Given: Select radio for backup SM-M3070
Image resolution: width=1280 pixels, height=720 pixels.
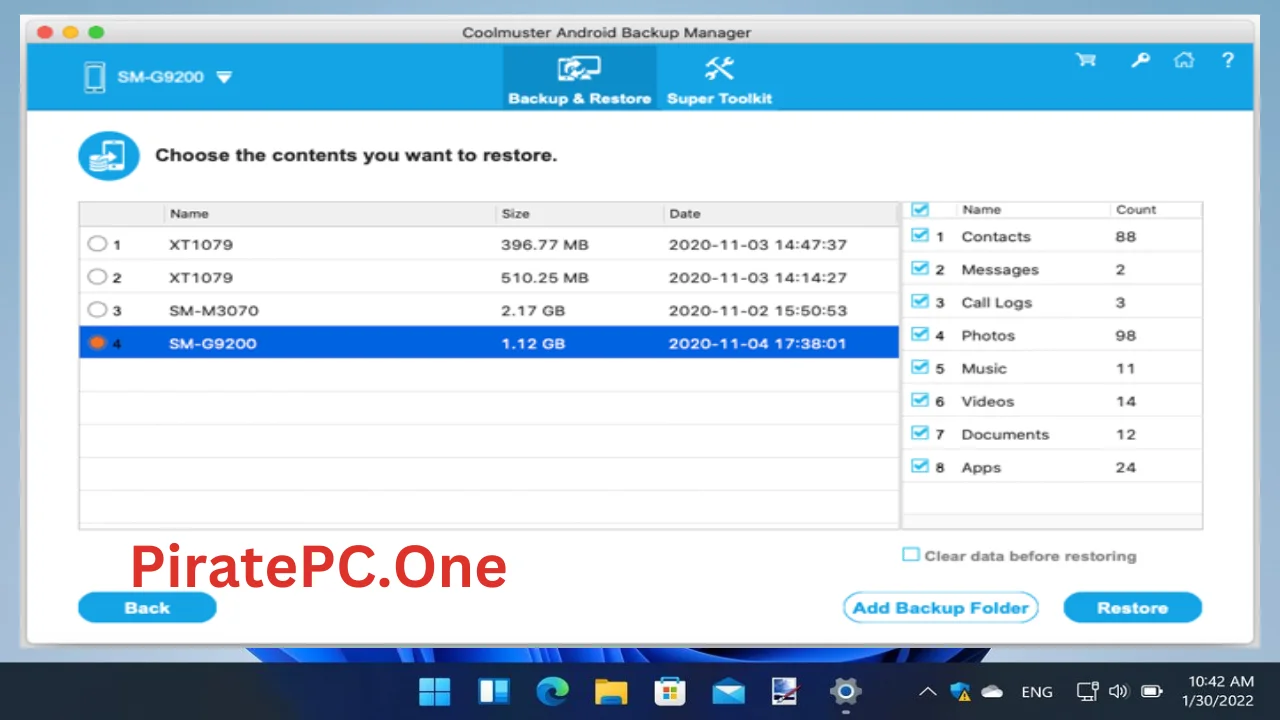Looking at the screenshot, I should point(97,309).
